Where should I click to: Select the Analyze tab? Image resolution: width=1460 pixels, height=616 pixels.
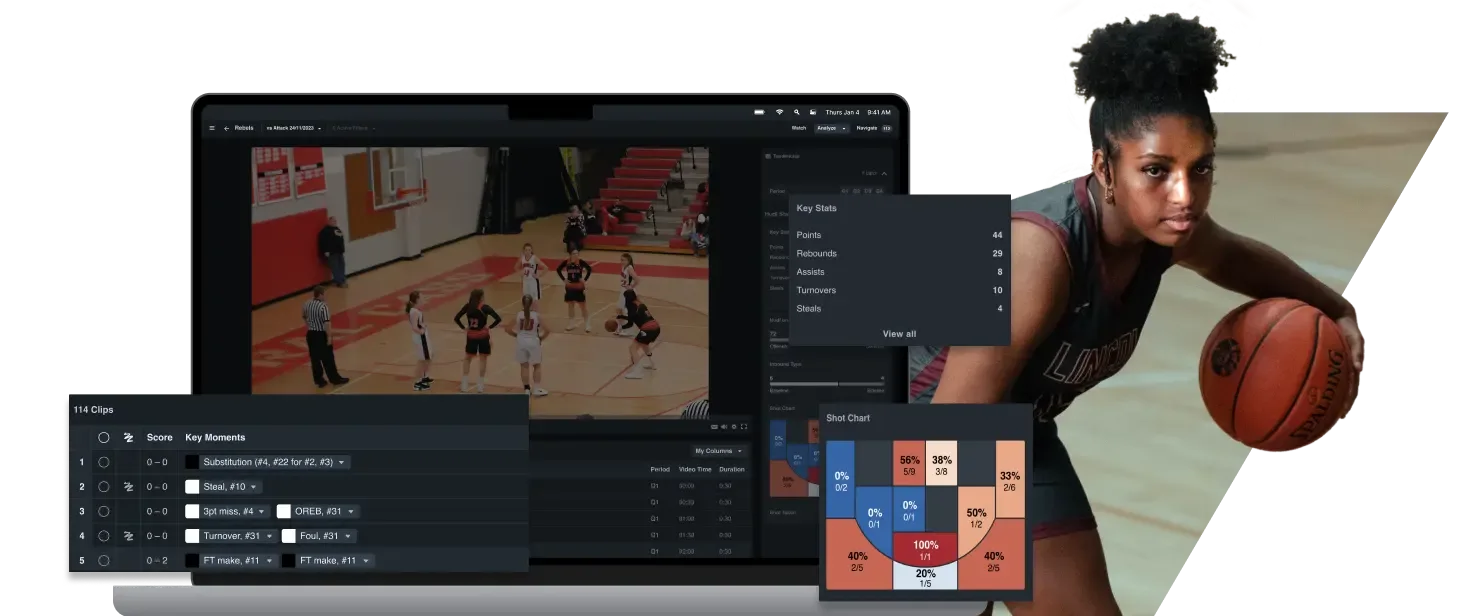tap(828, 128)
